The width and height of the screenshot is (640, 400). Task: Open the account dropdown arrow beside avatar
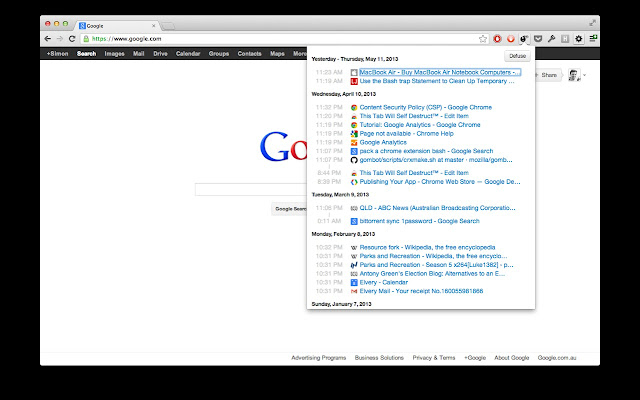point(584,75)
